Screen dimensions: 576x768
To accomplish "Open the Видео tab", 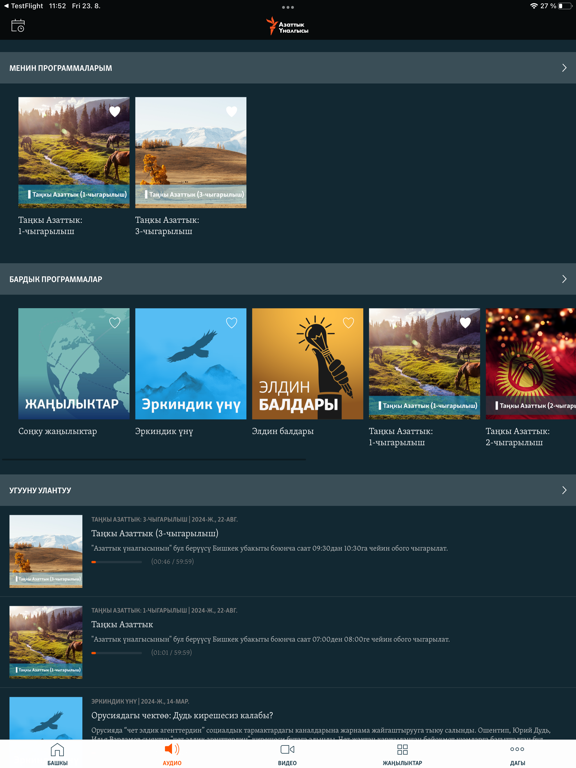I will click(x=287, y=753).
